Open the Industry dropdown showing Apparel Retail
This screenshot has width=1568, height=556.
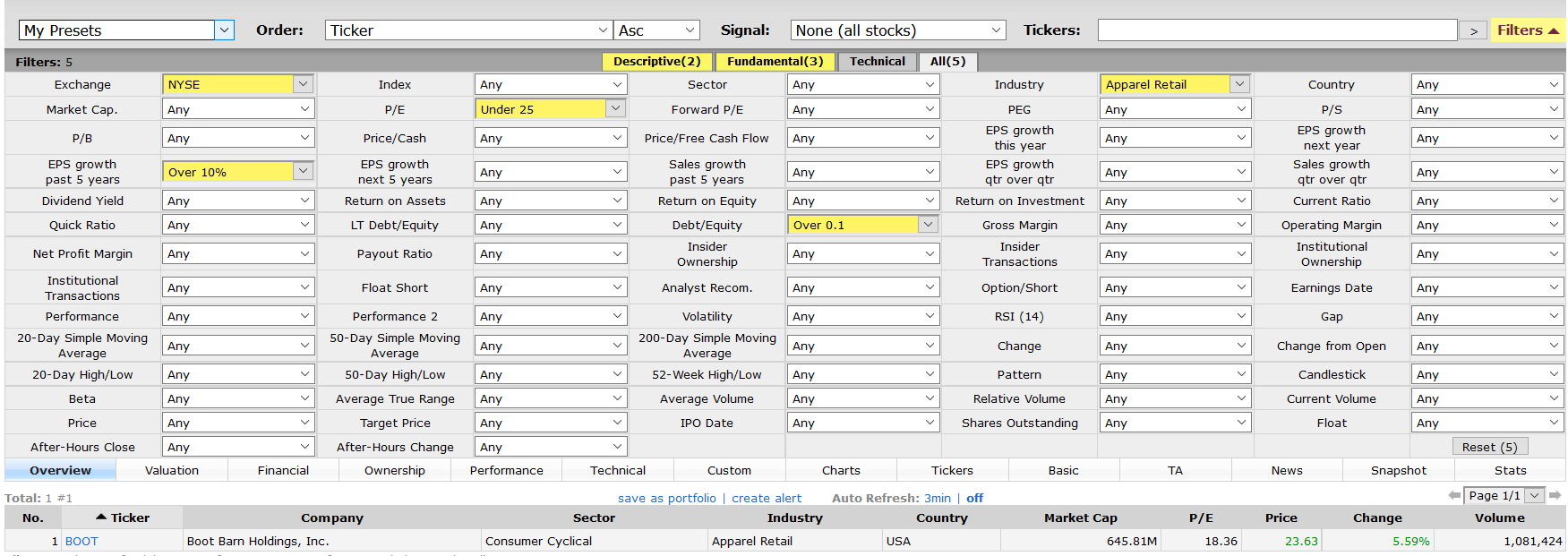pos(1174,84)
